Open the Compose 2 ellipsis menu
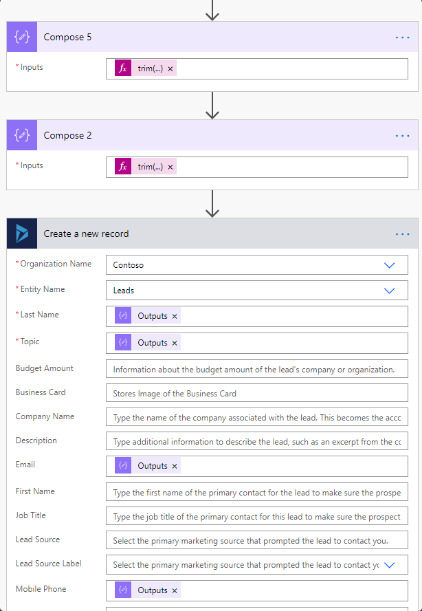 402,136
